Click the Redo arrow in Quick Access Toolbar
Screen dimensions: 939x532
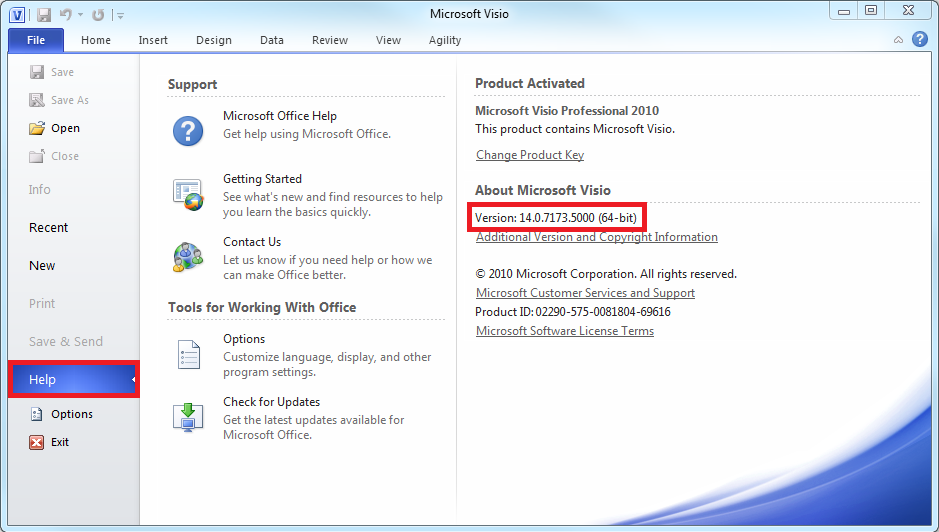(x=98, y=15)
